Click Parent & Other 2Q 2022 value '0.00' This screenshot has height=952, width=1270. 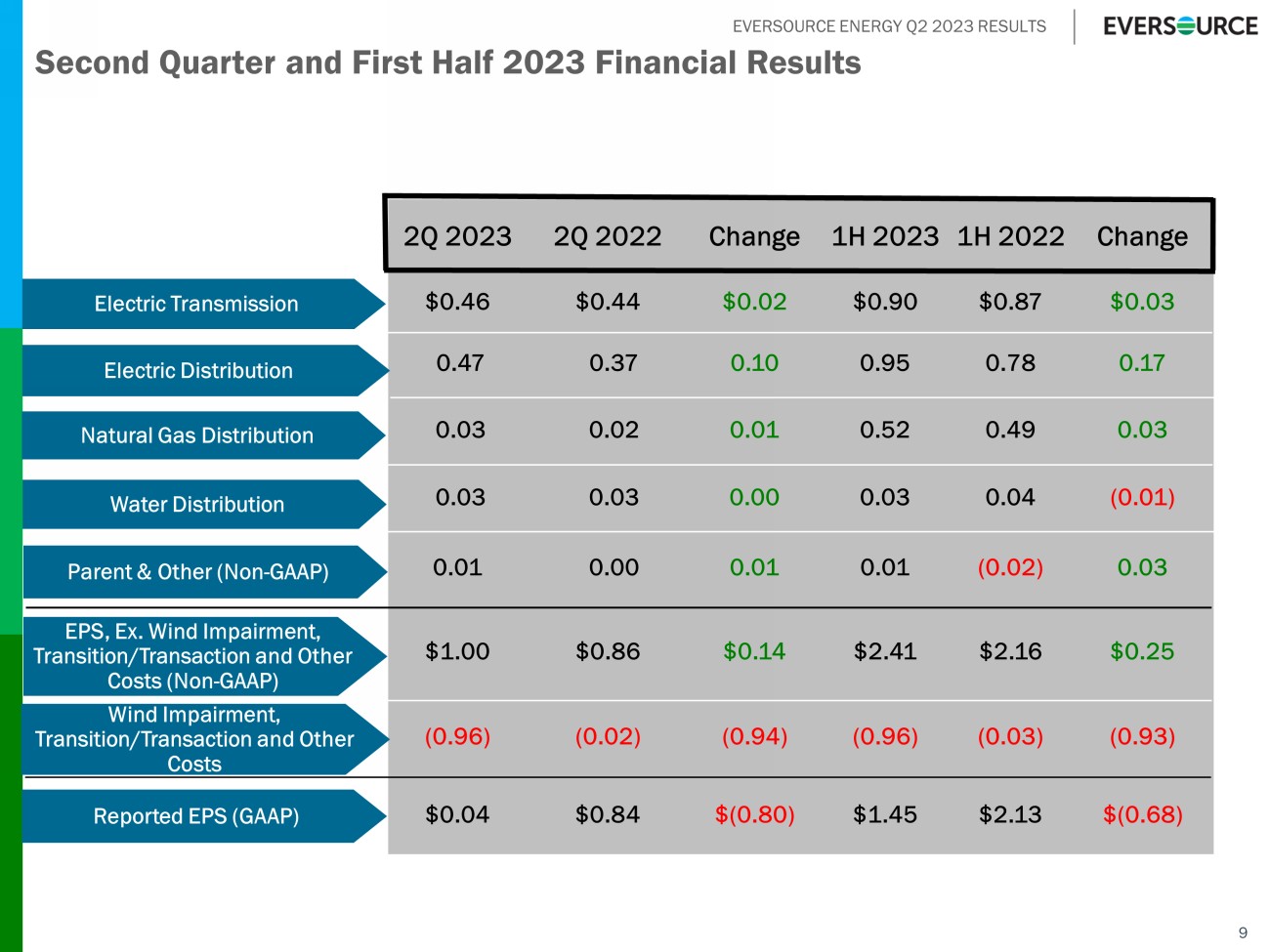point(614,567)
